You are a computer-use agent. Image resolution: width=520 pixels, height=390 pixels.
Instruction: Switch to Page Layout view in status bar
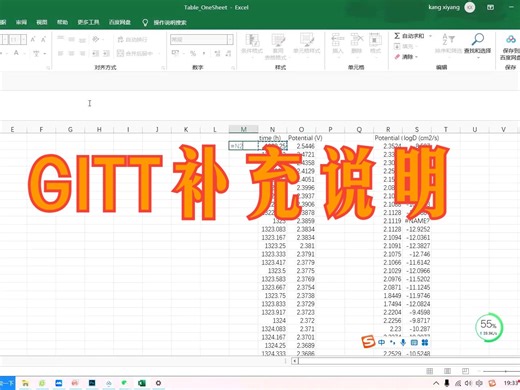(x=447, y=371)
